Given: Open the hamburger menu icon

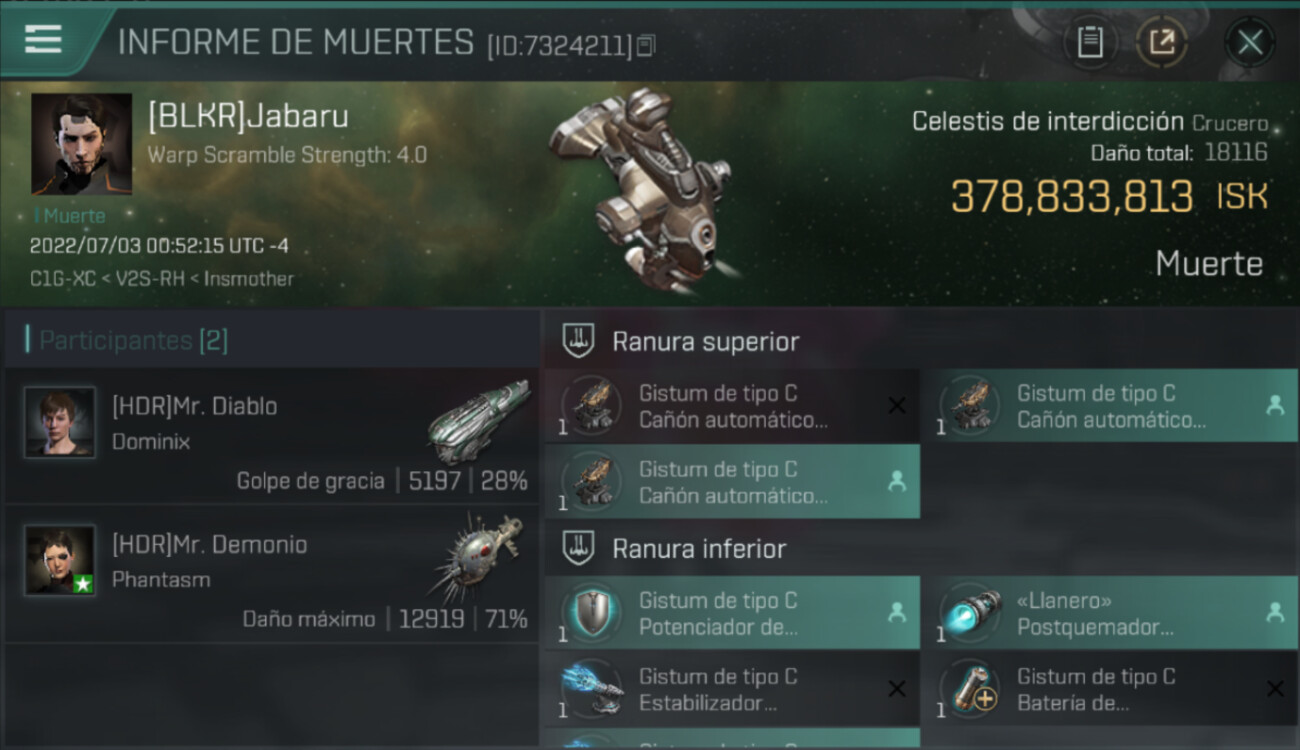Looking at the screenshot, I should 43,39.
